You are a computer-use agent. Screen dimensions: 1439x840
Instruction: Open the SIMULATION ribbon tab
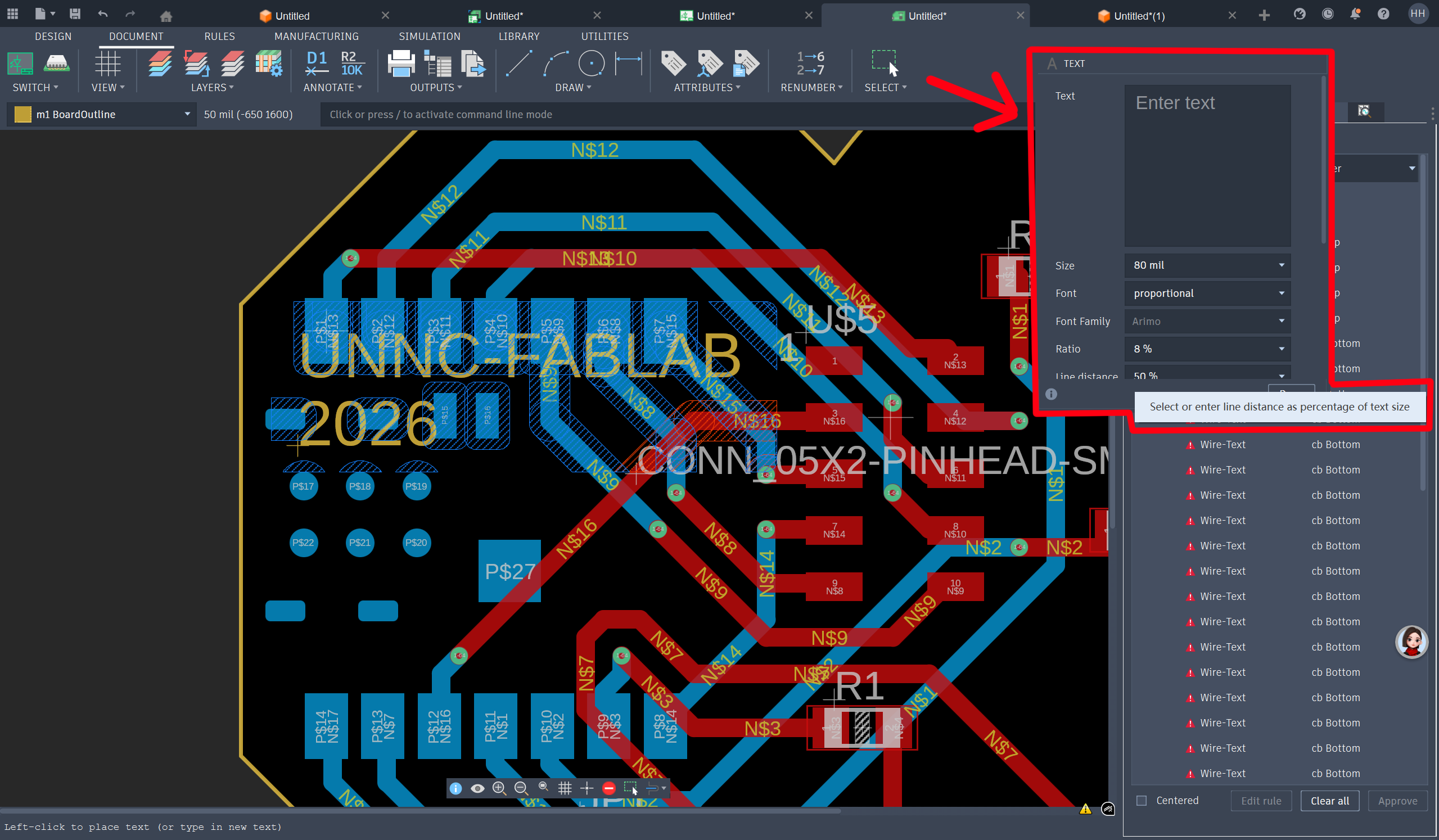tap(430, 36)
